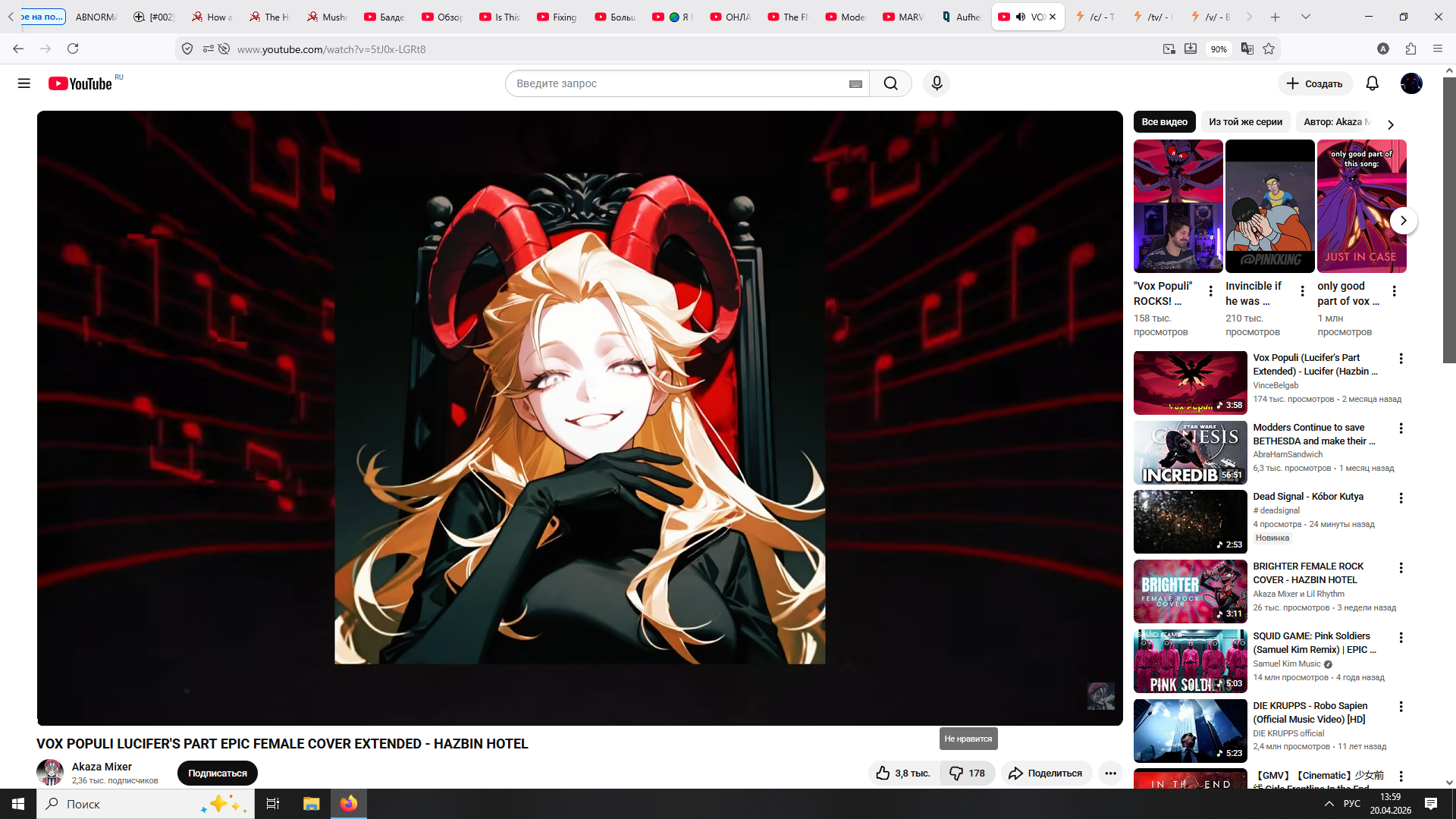
Task: Open 'Modders Continue to save BETHESDA' video title
Action: point(1313,435)
